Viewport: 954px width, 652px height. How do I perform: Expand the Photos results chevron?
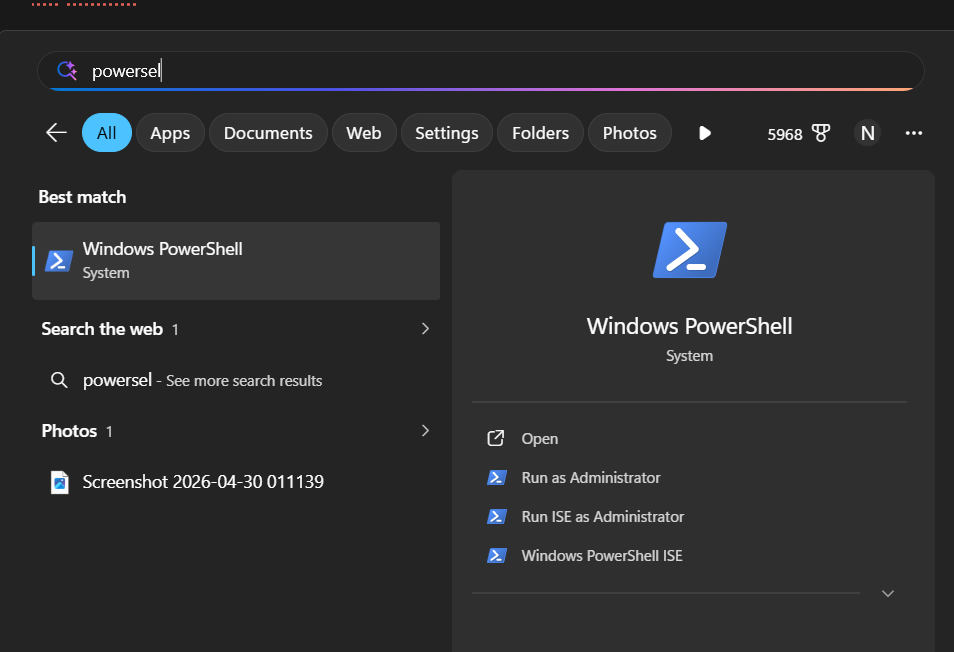[425, 431]
